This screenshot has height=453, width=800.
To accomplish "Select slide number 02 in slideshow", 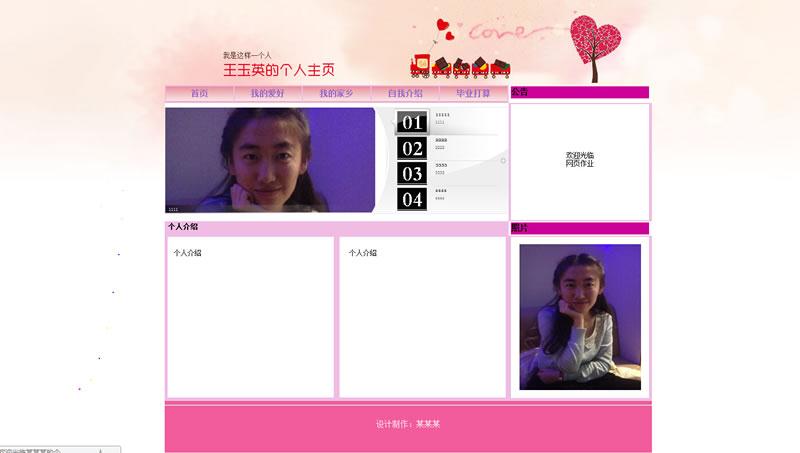I will tap(412, 149).
